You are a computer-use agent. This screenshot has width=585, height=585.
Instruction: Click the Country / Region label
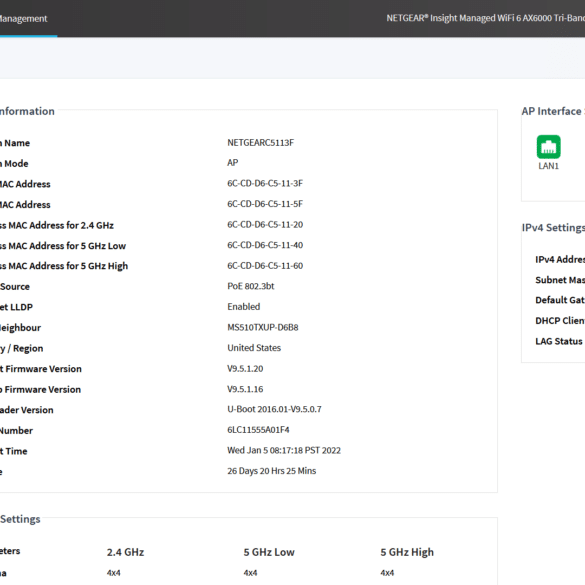tap(22, 348)
